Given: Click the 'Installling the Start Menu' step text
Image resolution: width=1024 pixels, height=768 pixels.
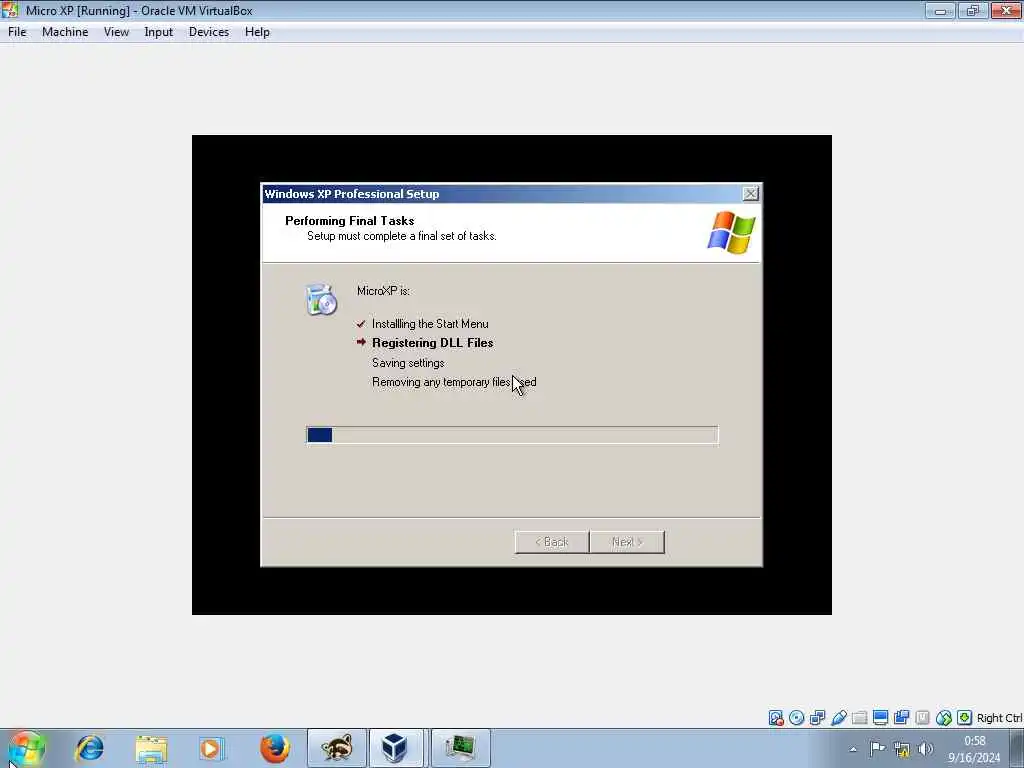Looking at the screenshot, I should tap(430, 324).
